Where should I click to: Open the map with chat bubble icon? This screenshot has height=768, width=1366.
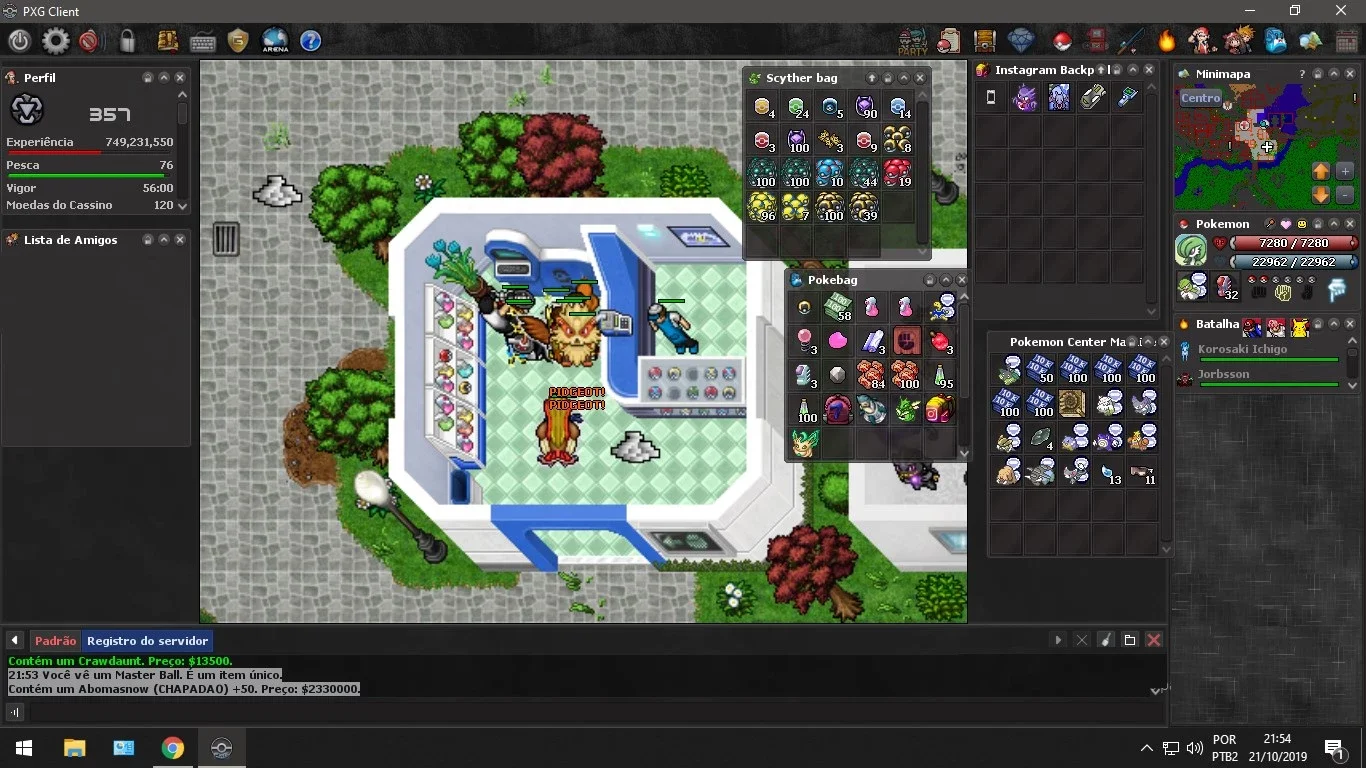pos(1310,41)
